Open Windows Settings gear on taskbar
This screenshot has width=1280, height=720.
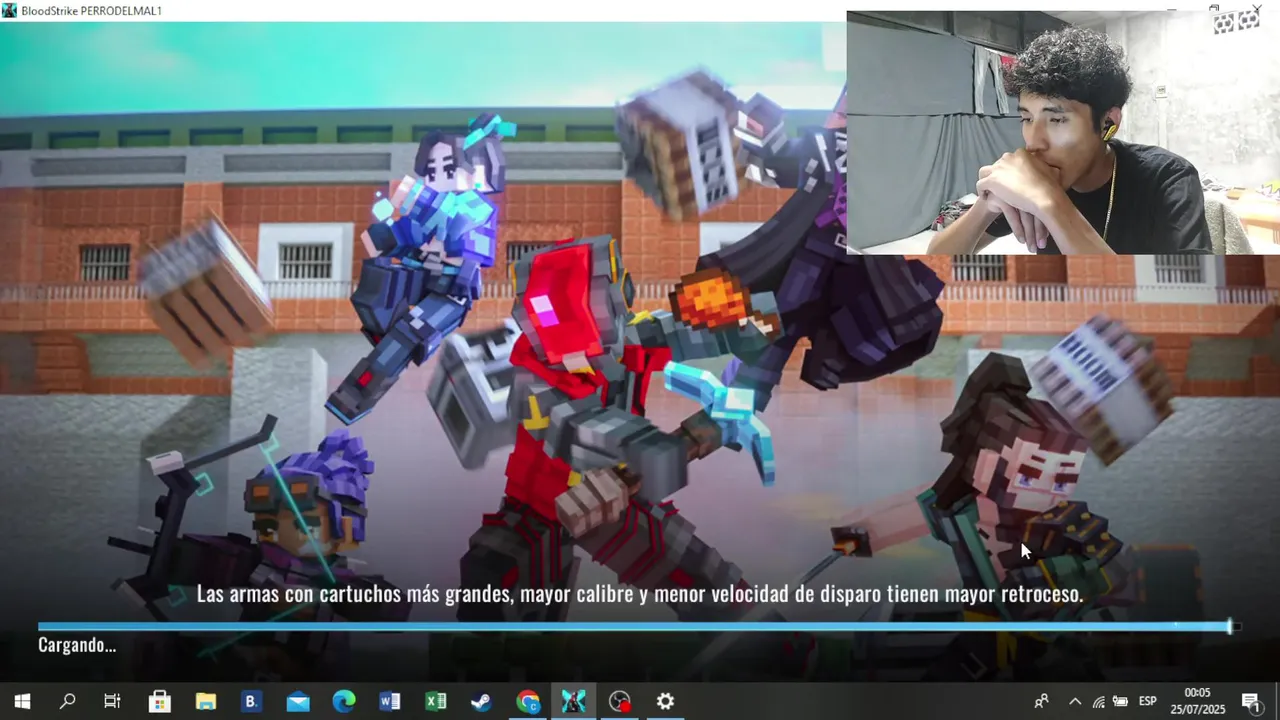pos(665,702)
